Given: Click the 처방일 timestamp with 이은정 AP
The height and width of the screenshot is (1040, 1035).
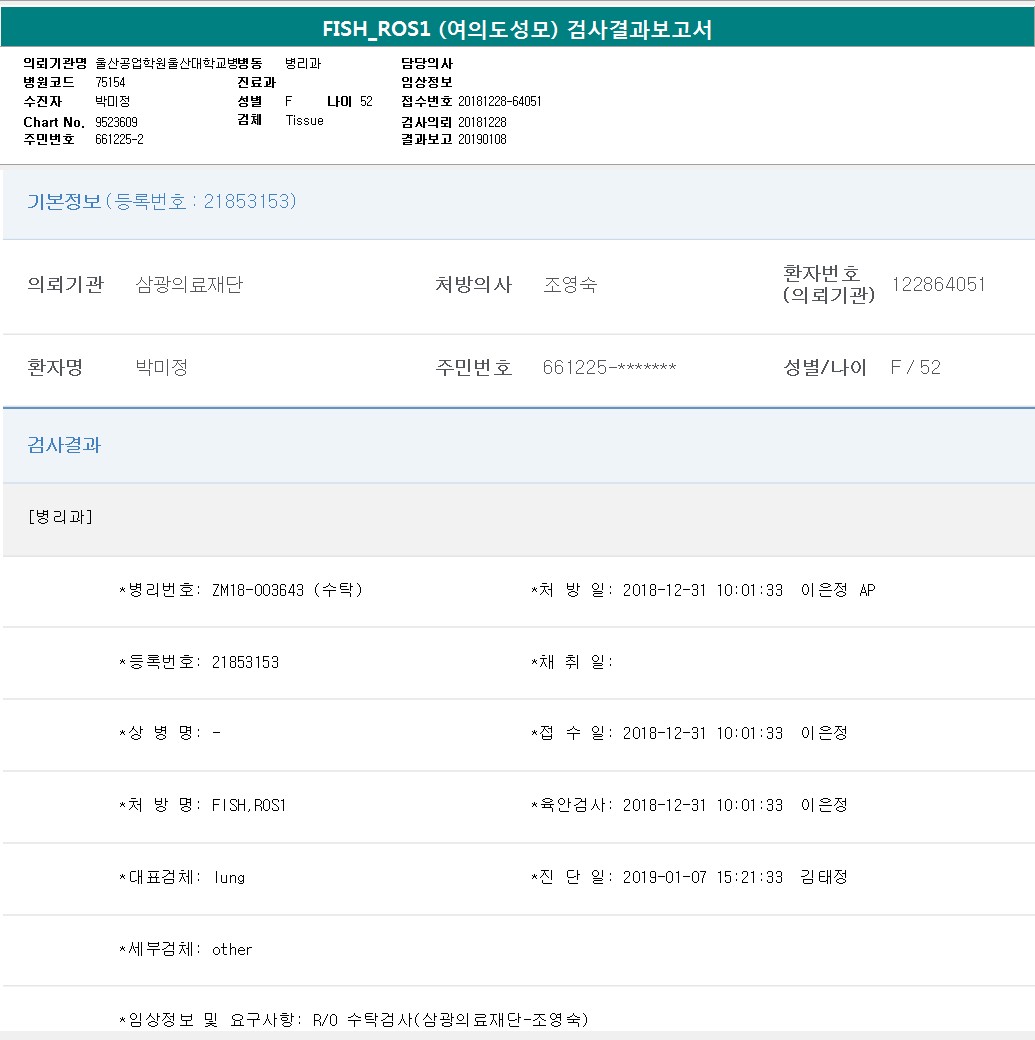Looking at the screenshot, I should pyautogui.click(x=748, y=590).
